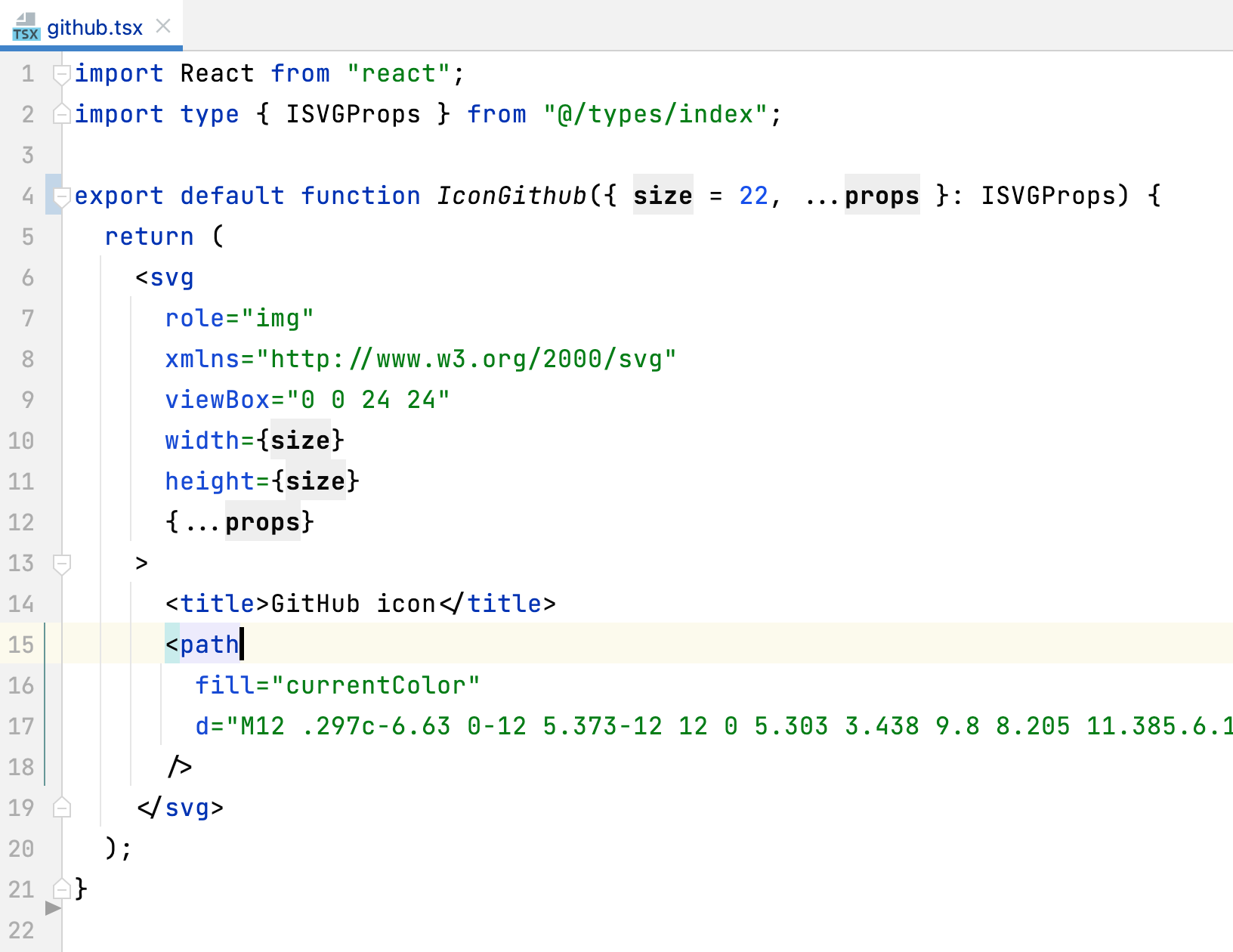Image resolution: width=1233 pixels, height=952 pixels.
Task: Collapse the import statement fold on line 1
Action: 62,73
